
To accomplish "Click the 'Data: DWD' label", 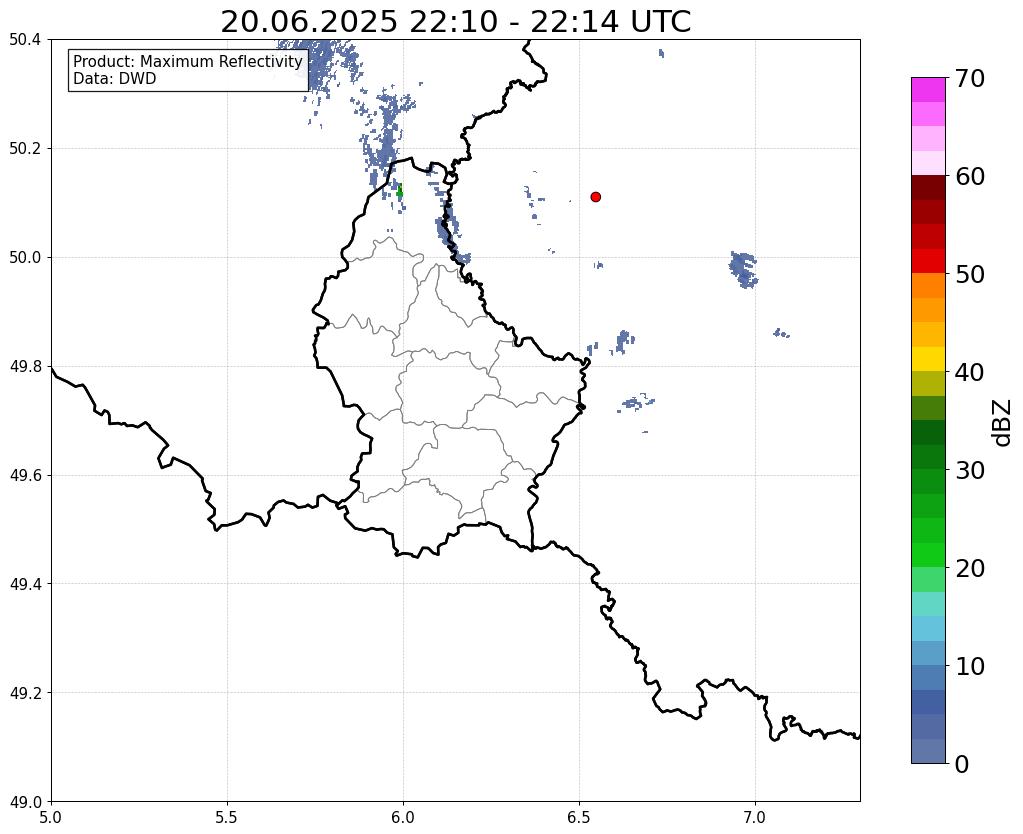I will pos(115,79).
